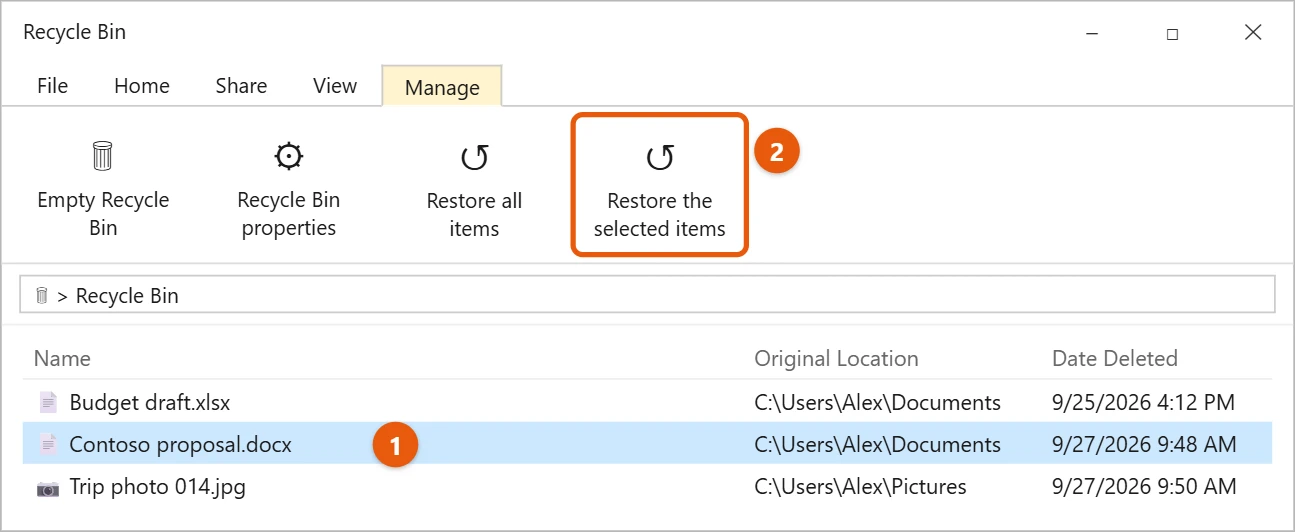Click the Recycle Bin breadcrumb in address bar
Screen dimensions: 1295x532
pos(127,295)
